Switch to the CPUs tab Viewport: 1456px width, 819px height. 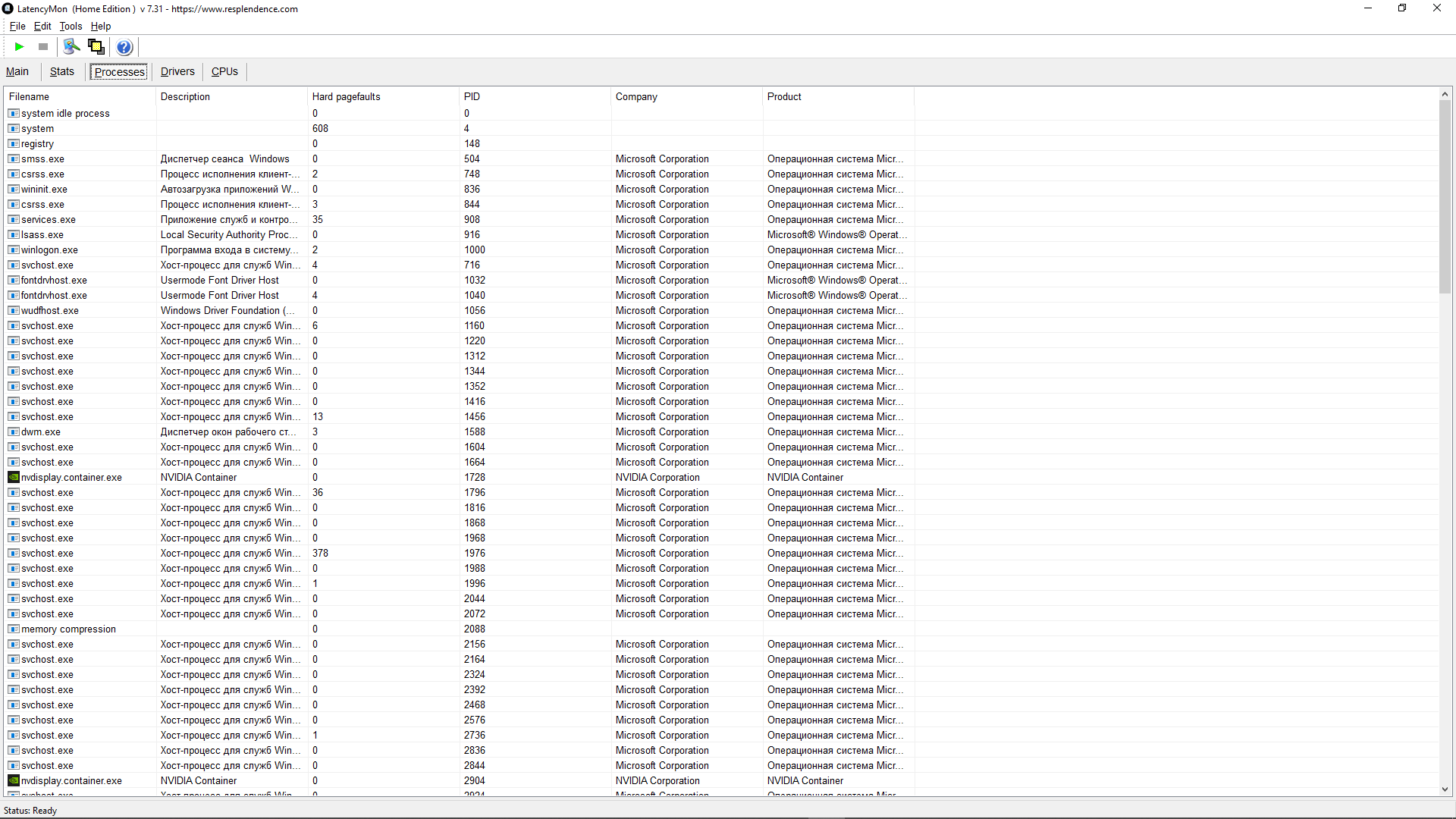224,71
